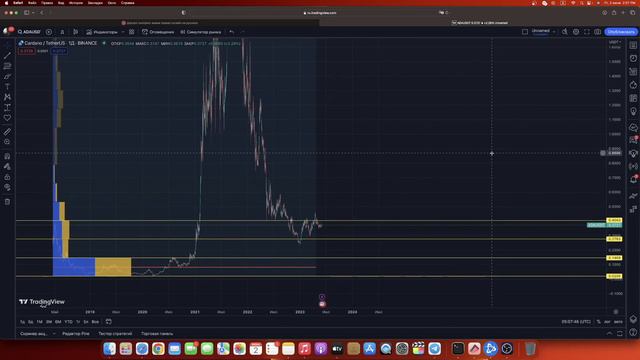Toggle fullscreen mode icon
Screen dimensions: 640x360
pos(587,31)
